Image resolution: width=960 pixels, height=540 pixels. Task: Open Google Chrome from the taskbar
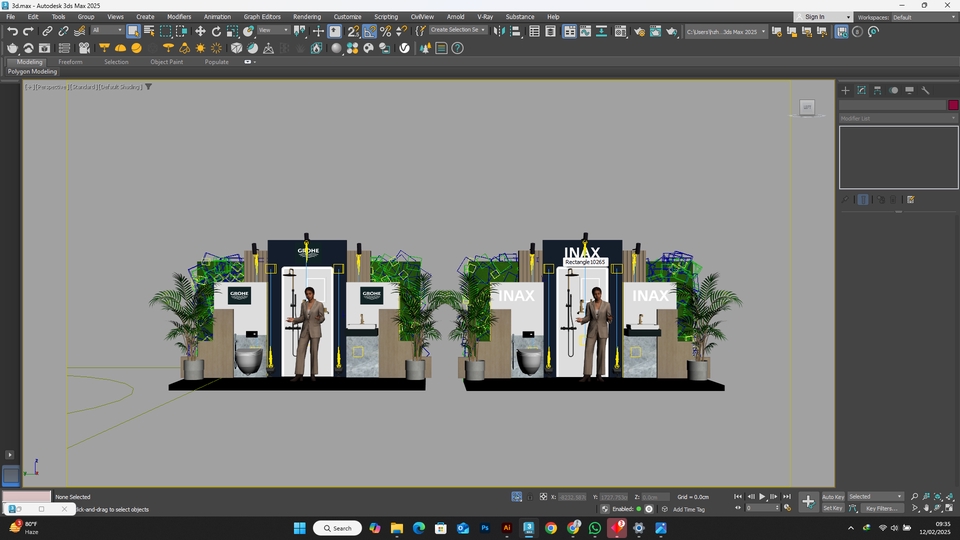coord(551,528)
